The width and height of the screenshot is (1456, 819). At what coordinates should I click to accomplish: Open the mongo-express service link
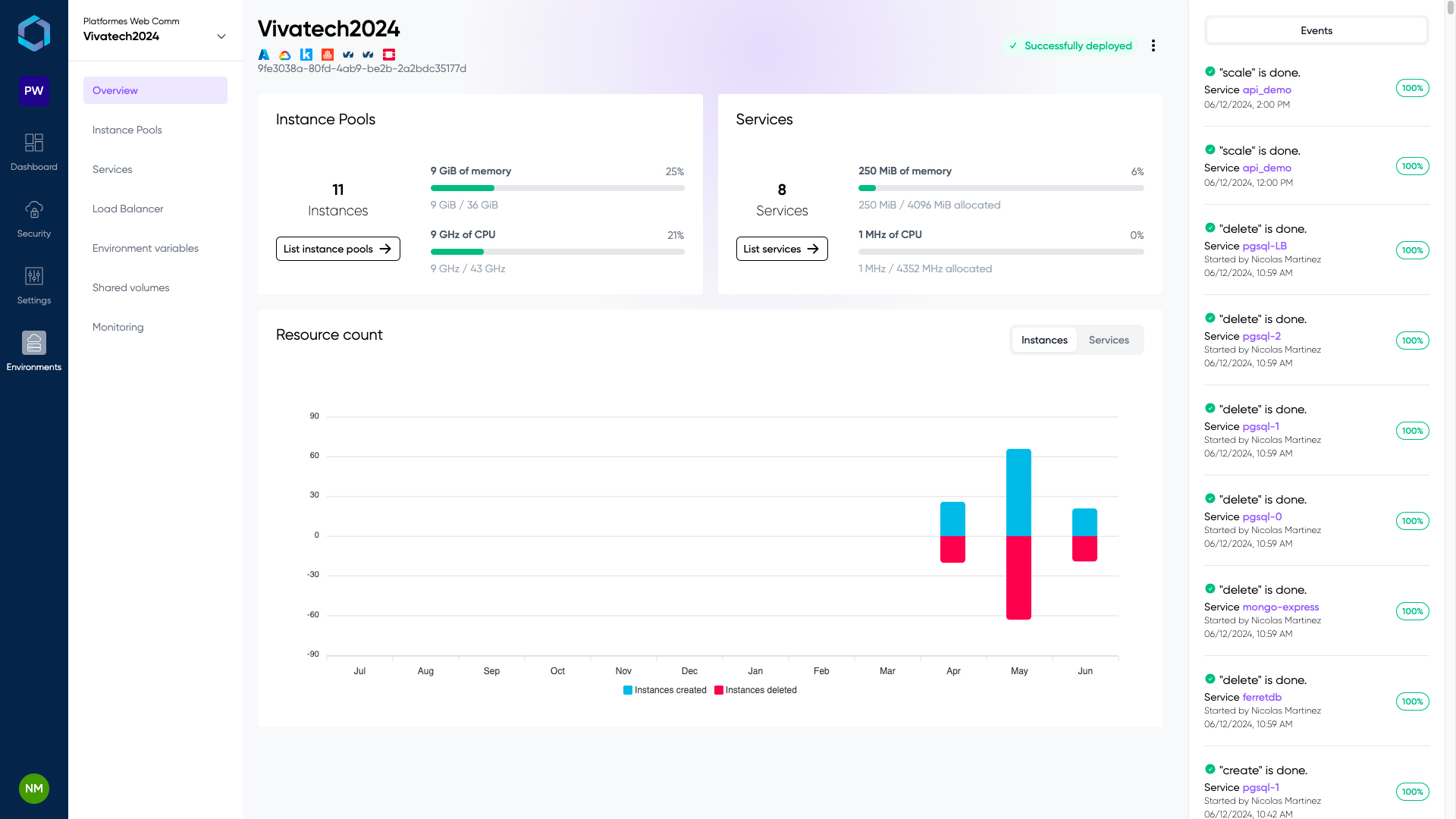(1280, 607)
